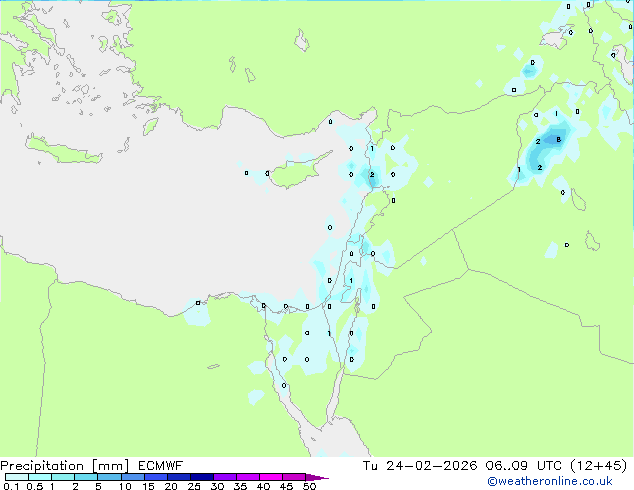Screen dimensions: 634x490
Task: Click legend value '15'
Action: click(148, 486)
